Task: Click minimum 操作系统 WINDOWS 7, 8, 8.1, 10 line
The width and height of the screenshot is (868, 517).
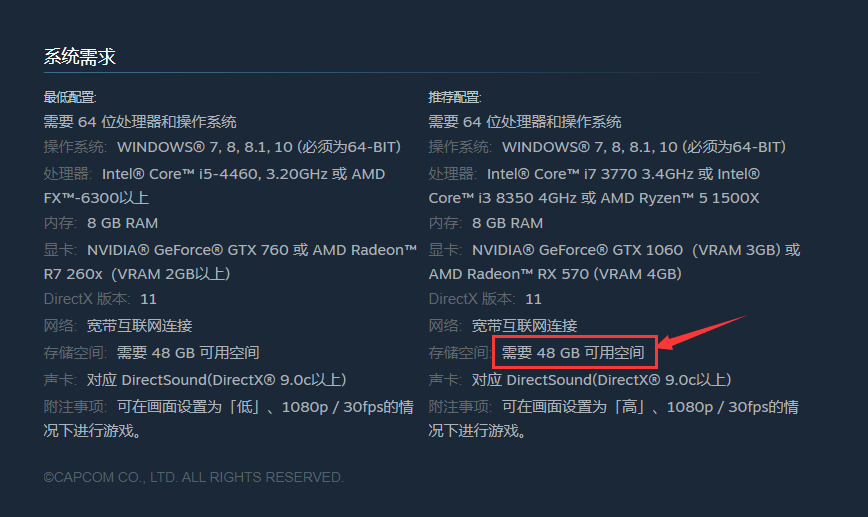Action: coord(223,147)
